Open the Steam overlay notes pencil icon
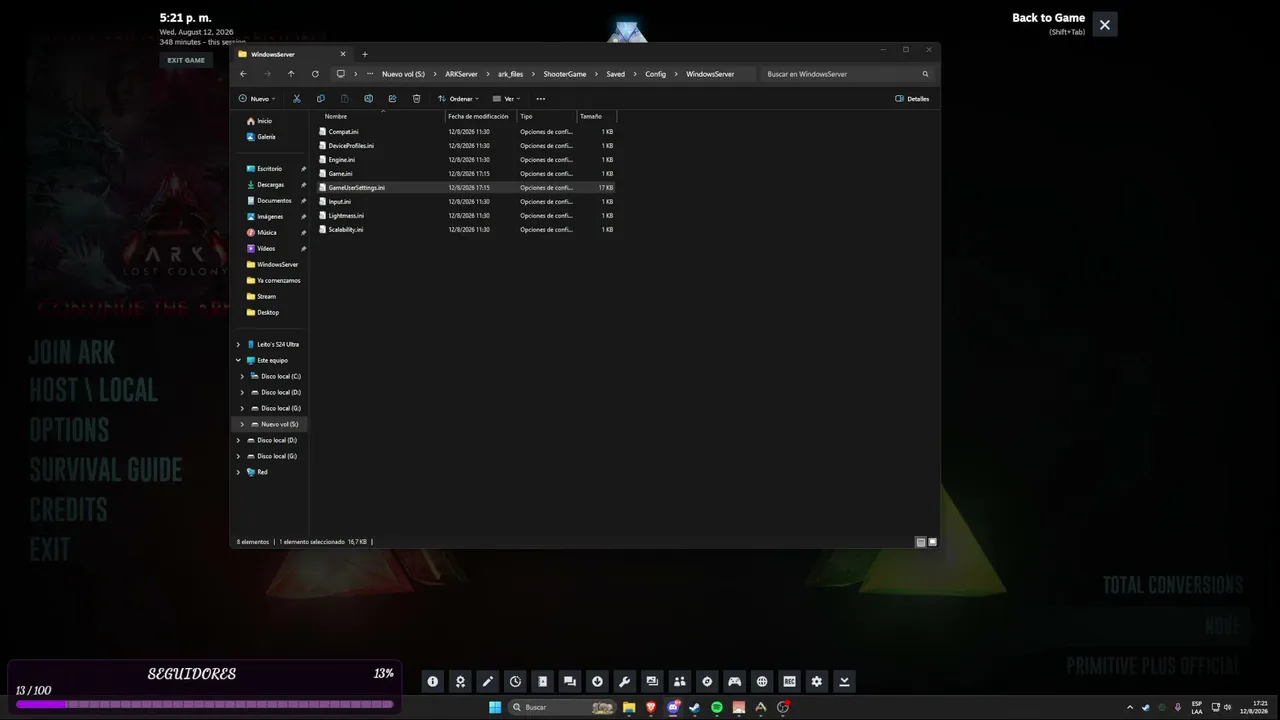Image resolution: width=1280 pixels, height=720 pixels. click(x=488, y=682)
